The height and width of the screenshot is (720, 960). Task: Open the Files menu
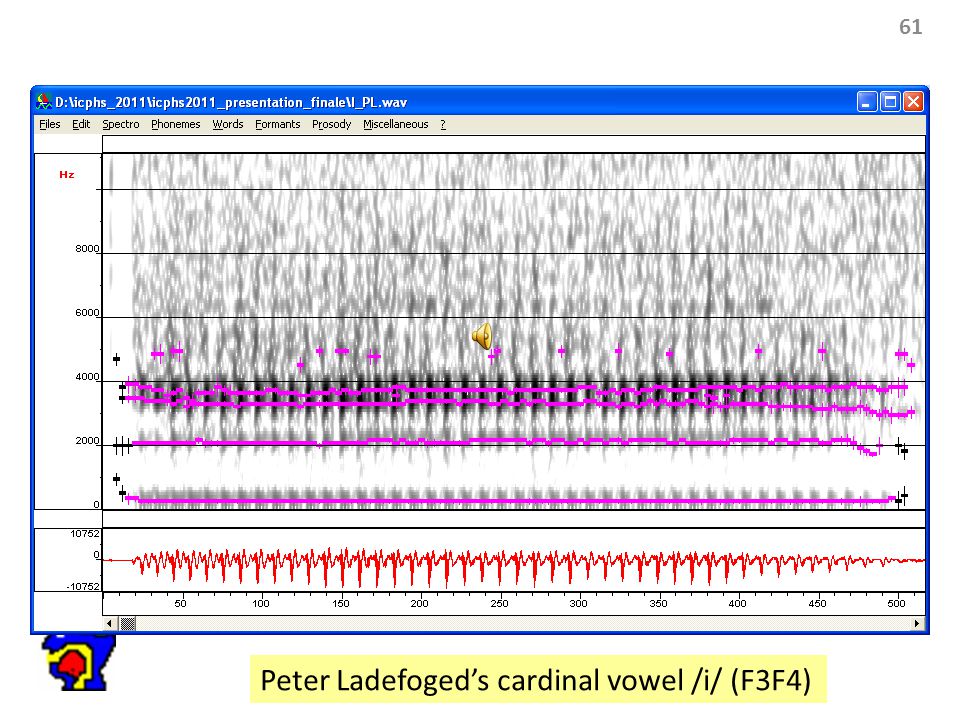[x=50, y=124]
